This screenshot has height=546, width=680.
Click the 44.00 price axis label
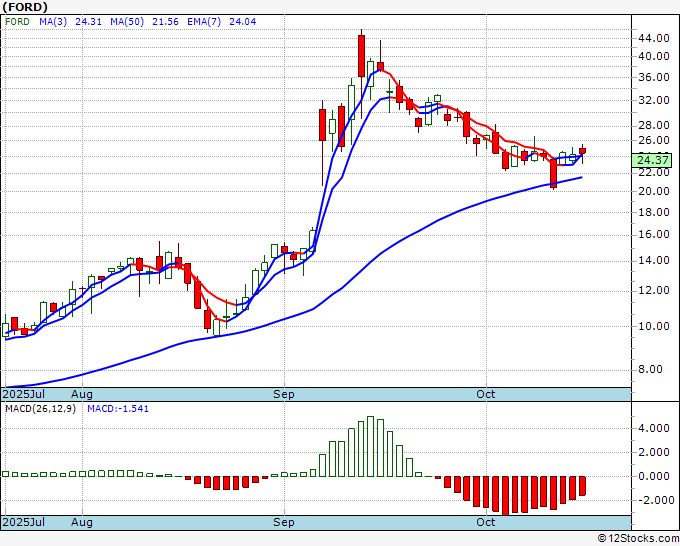653,38
